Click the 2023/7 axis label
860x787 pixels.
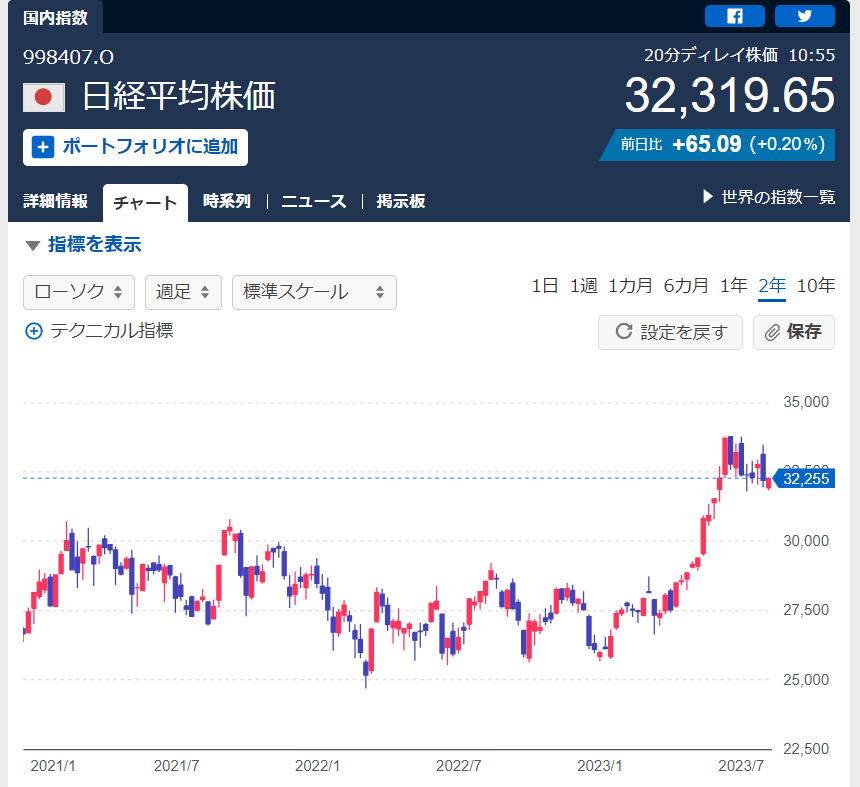(x=741, y=766)
